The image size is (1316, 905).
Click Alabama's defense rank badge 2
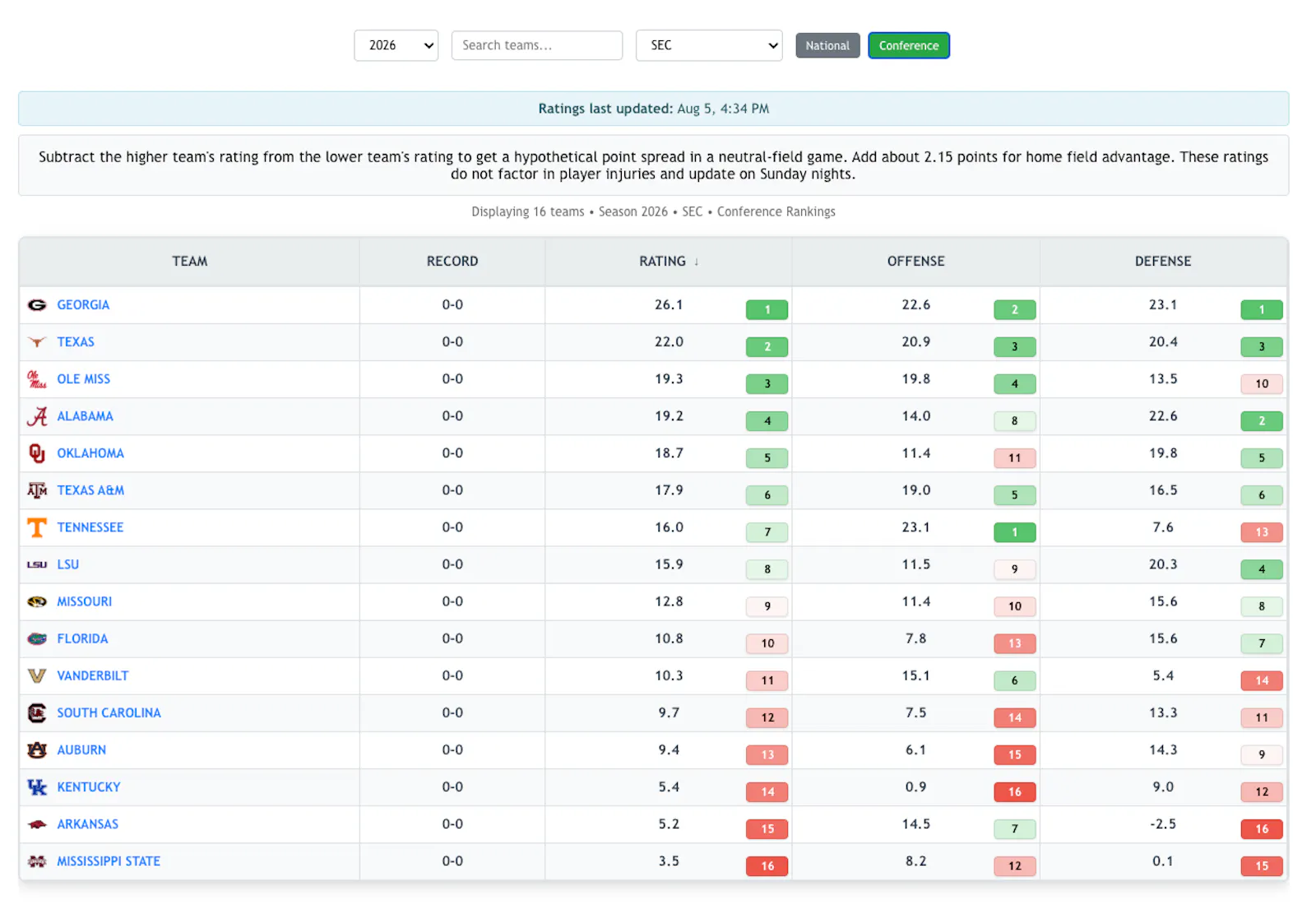coord(1262,421)
